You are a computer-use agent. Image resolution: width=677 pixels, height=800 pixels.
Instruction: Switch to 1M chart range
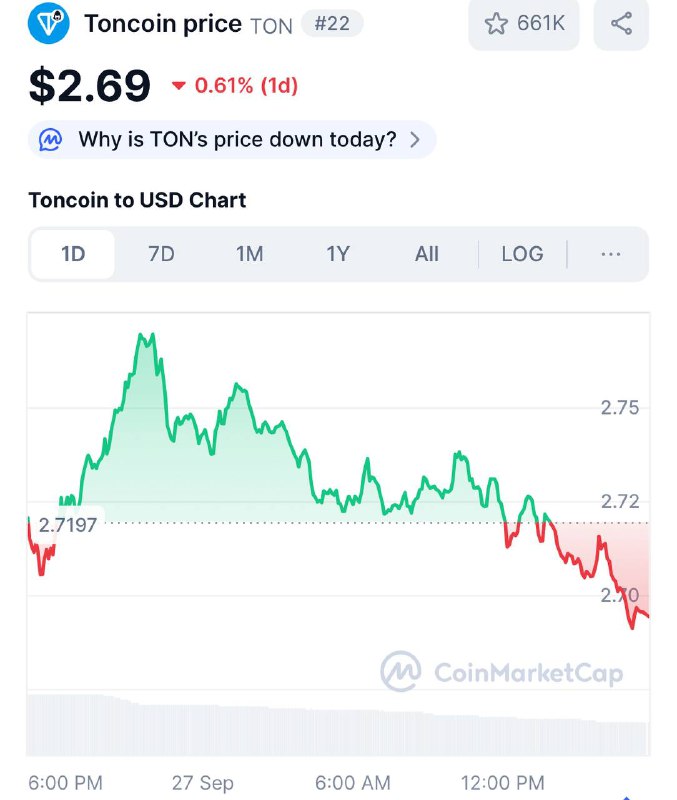click(249, 254)
